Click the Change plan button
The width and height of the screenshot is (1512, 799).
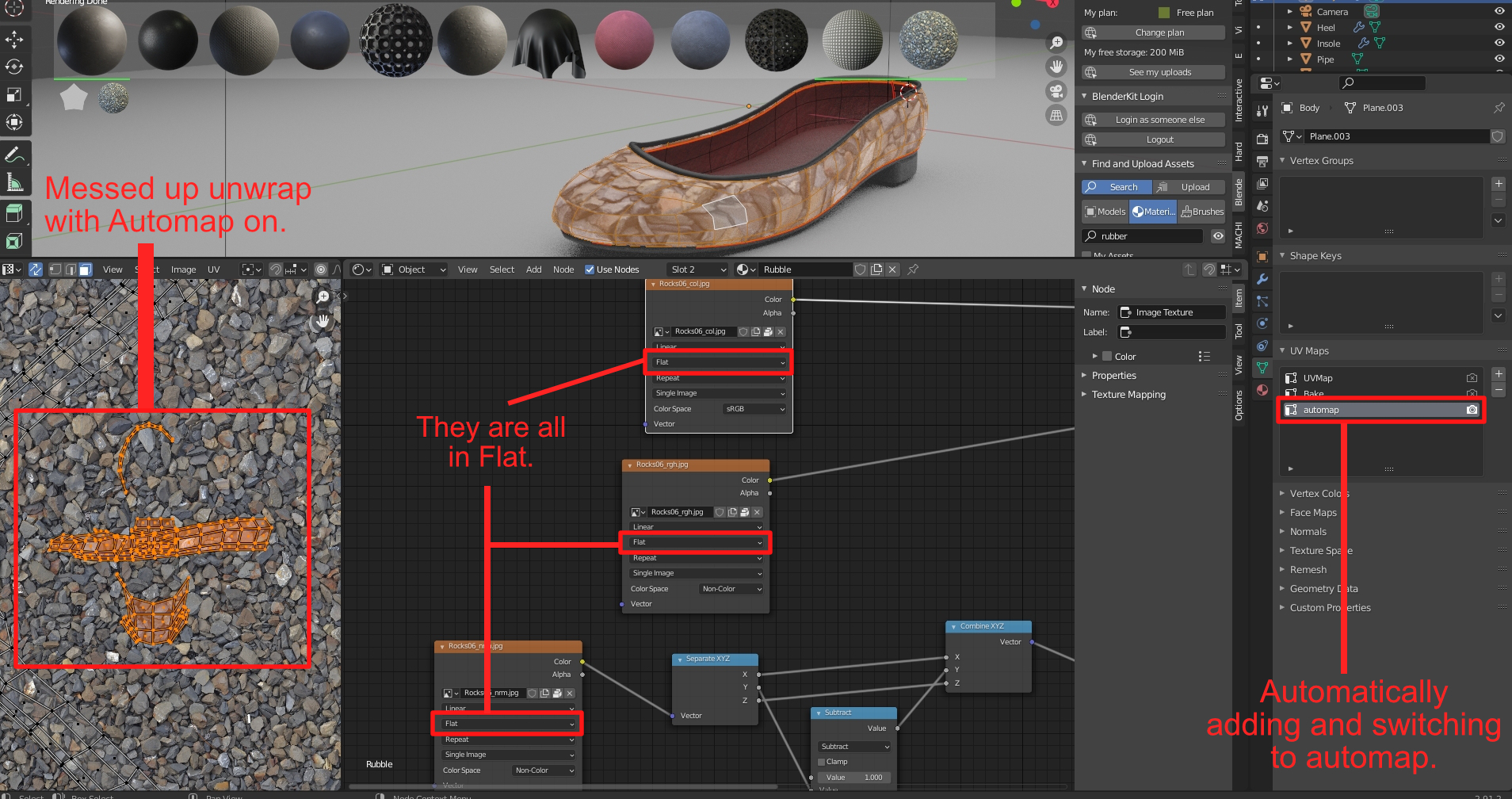1154,32
